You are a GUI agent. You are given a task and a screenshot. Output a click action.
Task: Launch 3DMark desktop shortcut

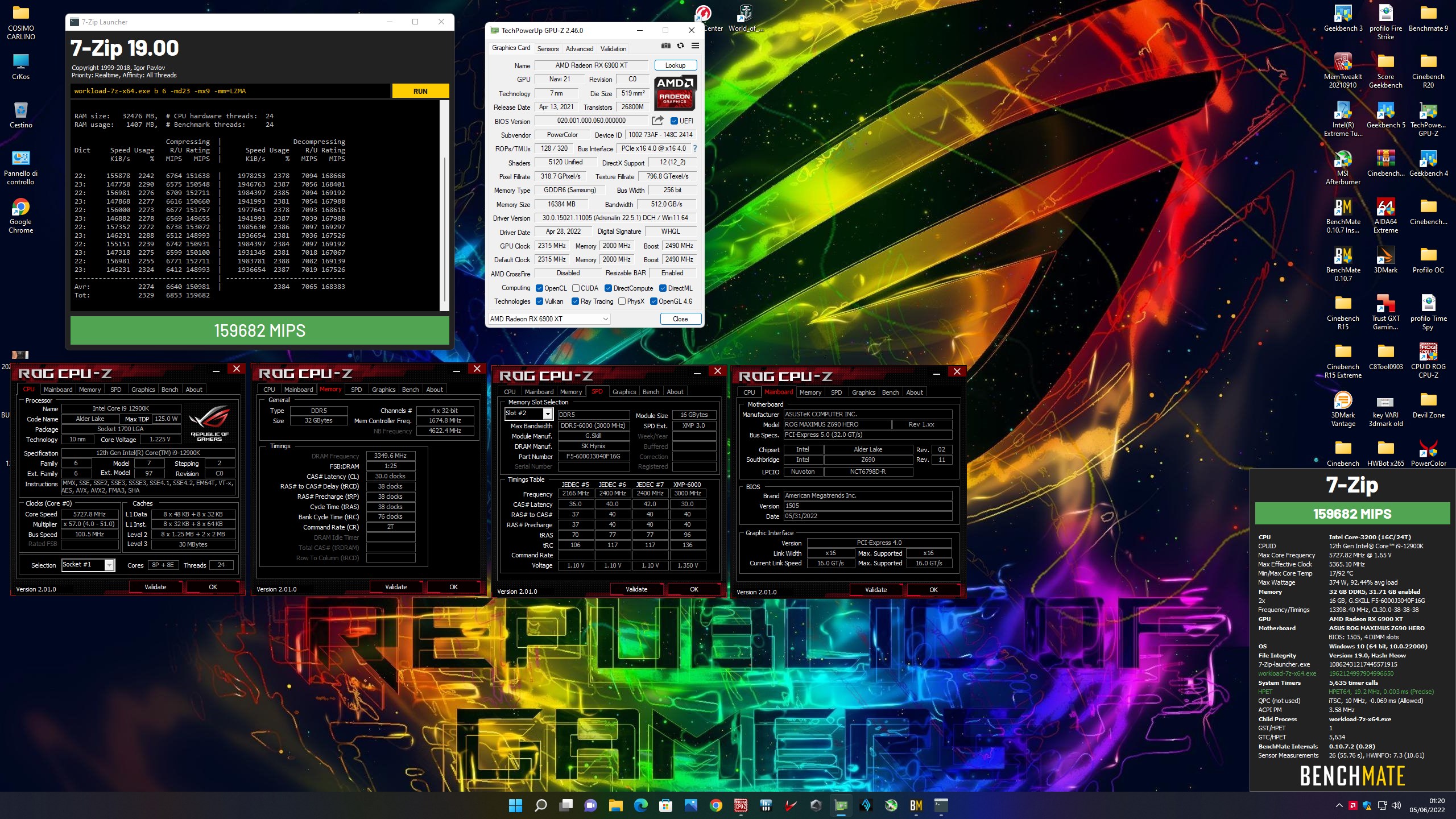1385,260
